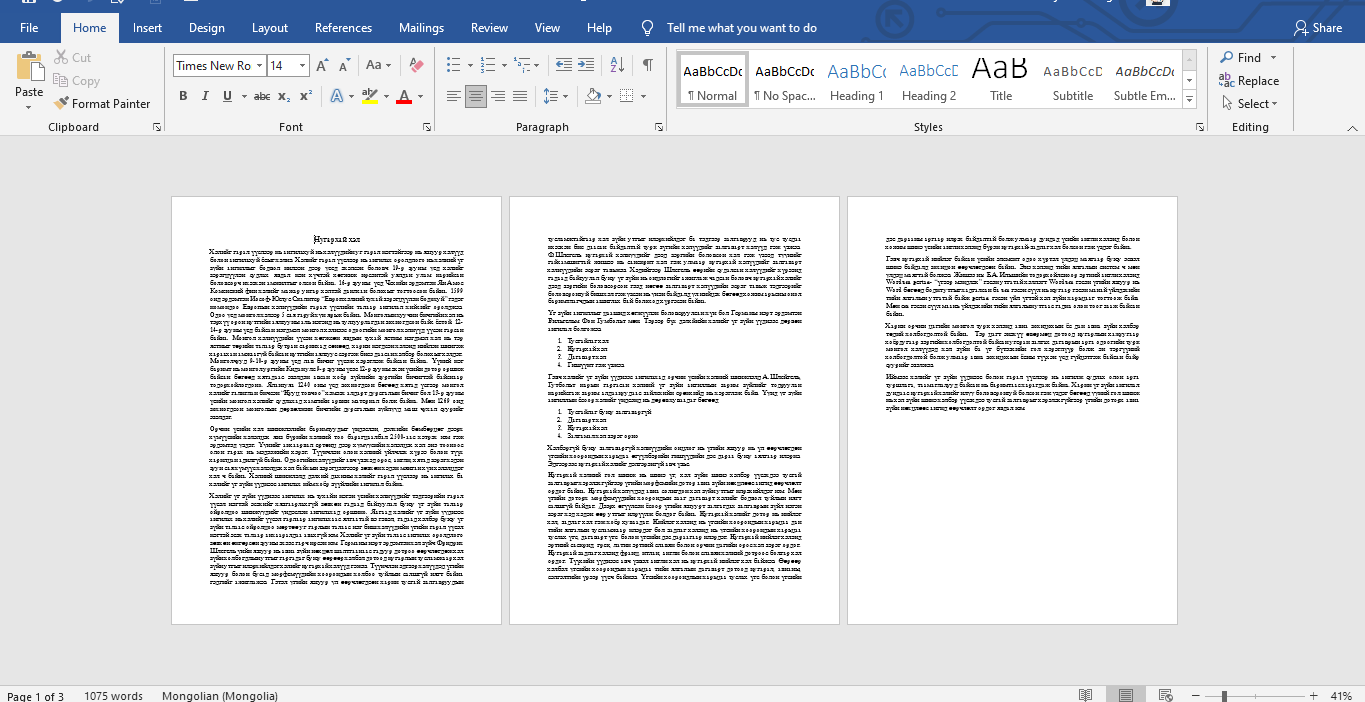Viewport: 1365px width, 702px height.
Task: Switch to the Layout tab
Action: [270, 28]
